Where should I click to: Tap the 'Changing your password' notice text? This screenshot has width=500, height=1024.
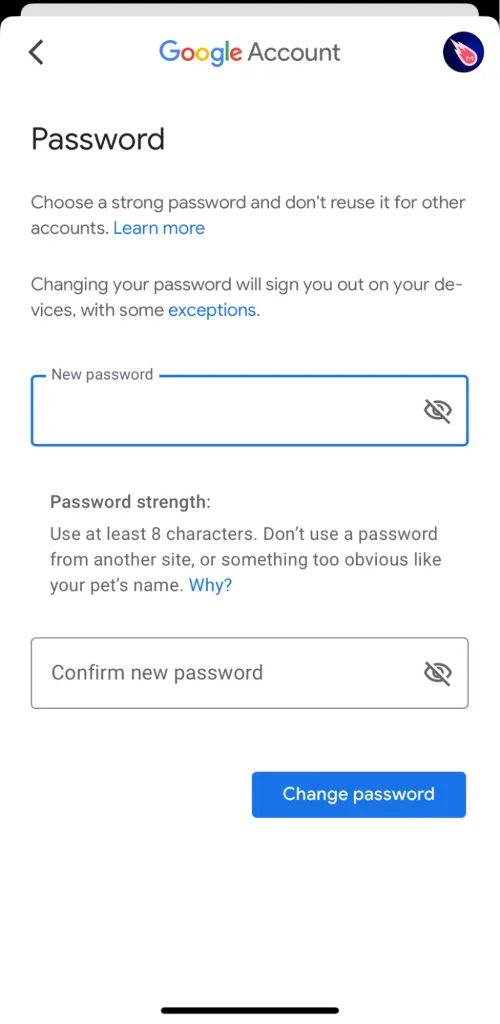click(247, 298)
